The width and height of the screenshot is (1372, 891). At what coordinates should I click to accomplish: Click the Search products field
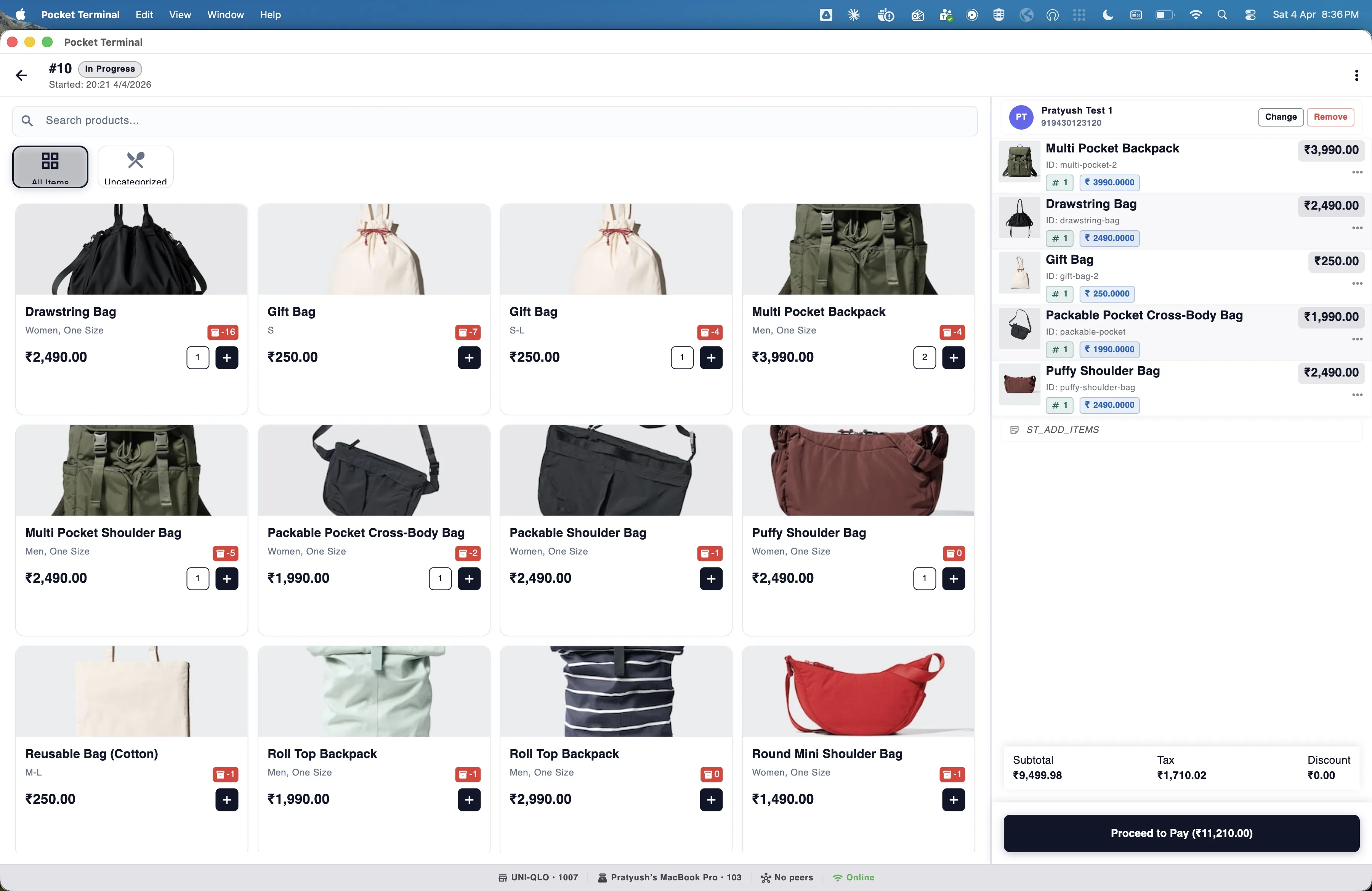[495, 120]
